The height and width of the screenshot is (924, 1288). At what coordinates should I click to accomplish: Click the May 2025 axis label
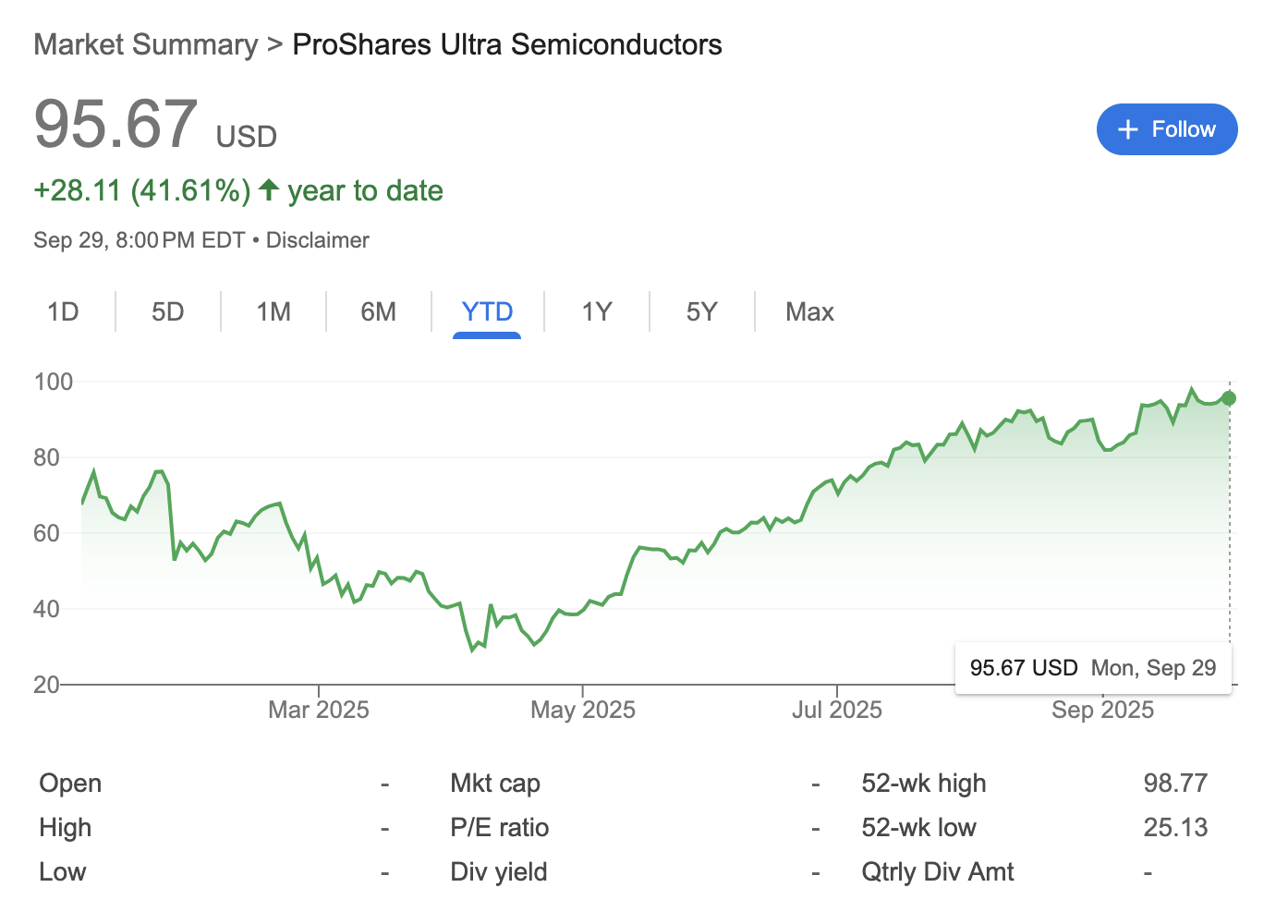583,710
